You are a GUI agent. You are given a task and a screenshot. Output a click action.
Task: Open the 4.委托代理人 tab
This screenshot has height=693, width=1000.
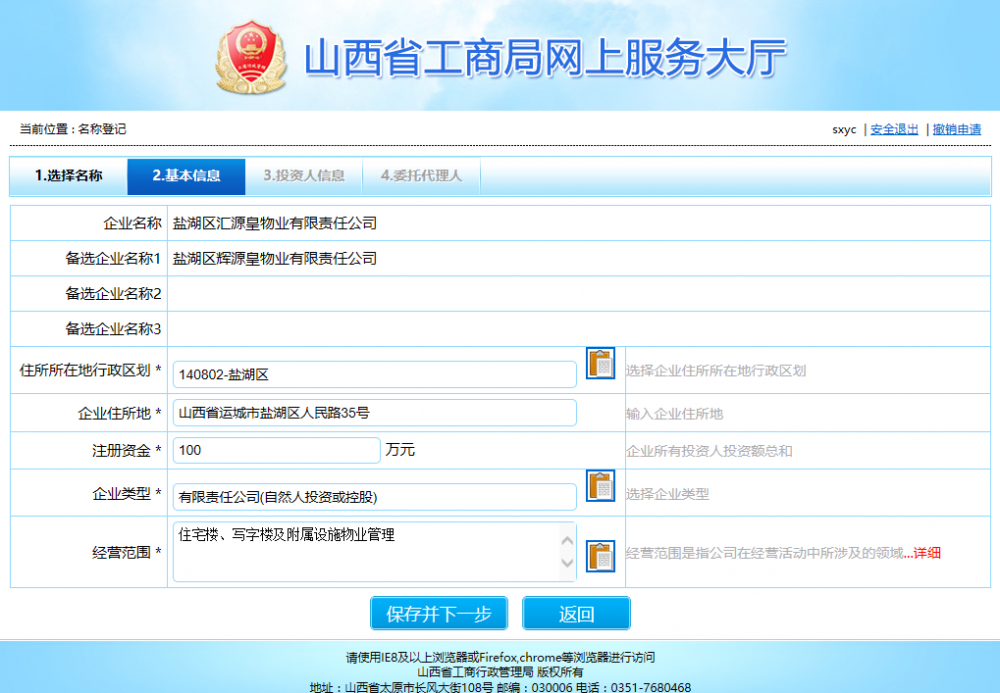tap(421, 176)
